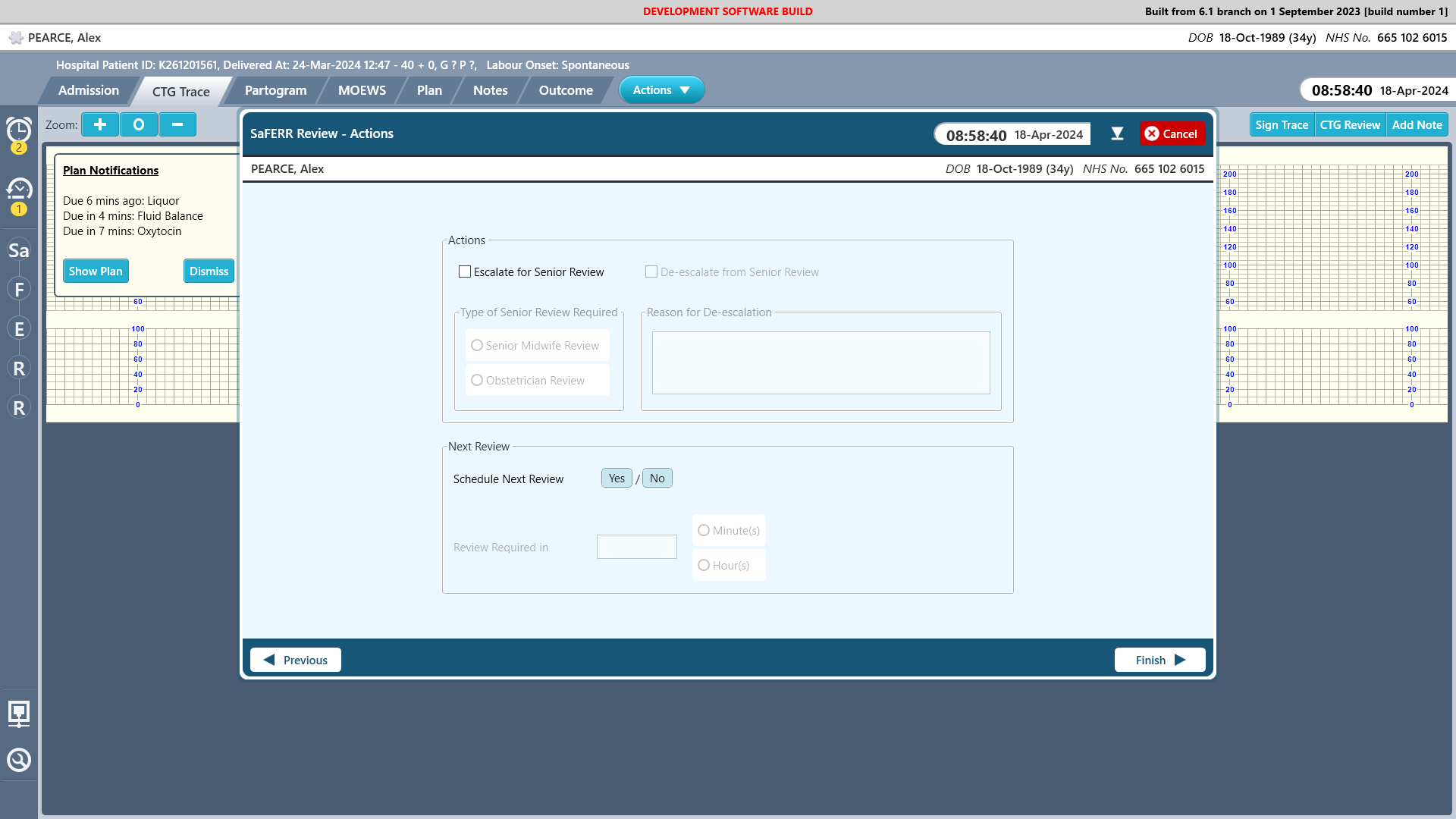1456x819 pixels.
Task: Zoom out with the minus button
Action: (x=177, y=124)
